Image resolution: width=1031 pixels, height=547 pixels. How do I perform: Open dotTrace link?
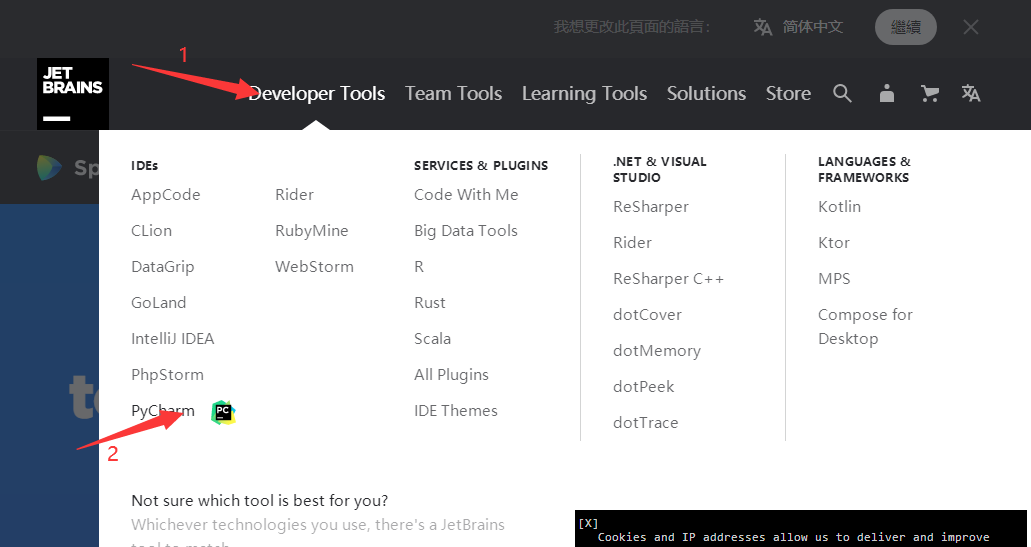[646, 423]
